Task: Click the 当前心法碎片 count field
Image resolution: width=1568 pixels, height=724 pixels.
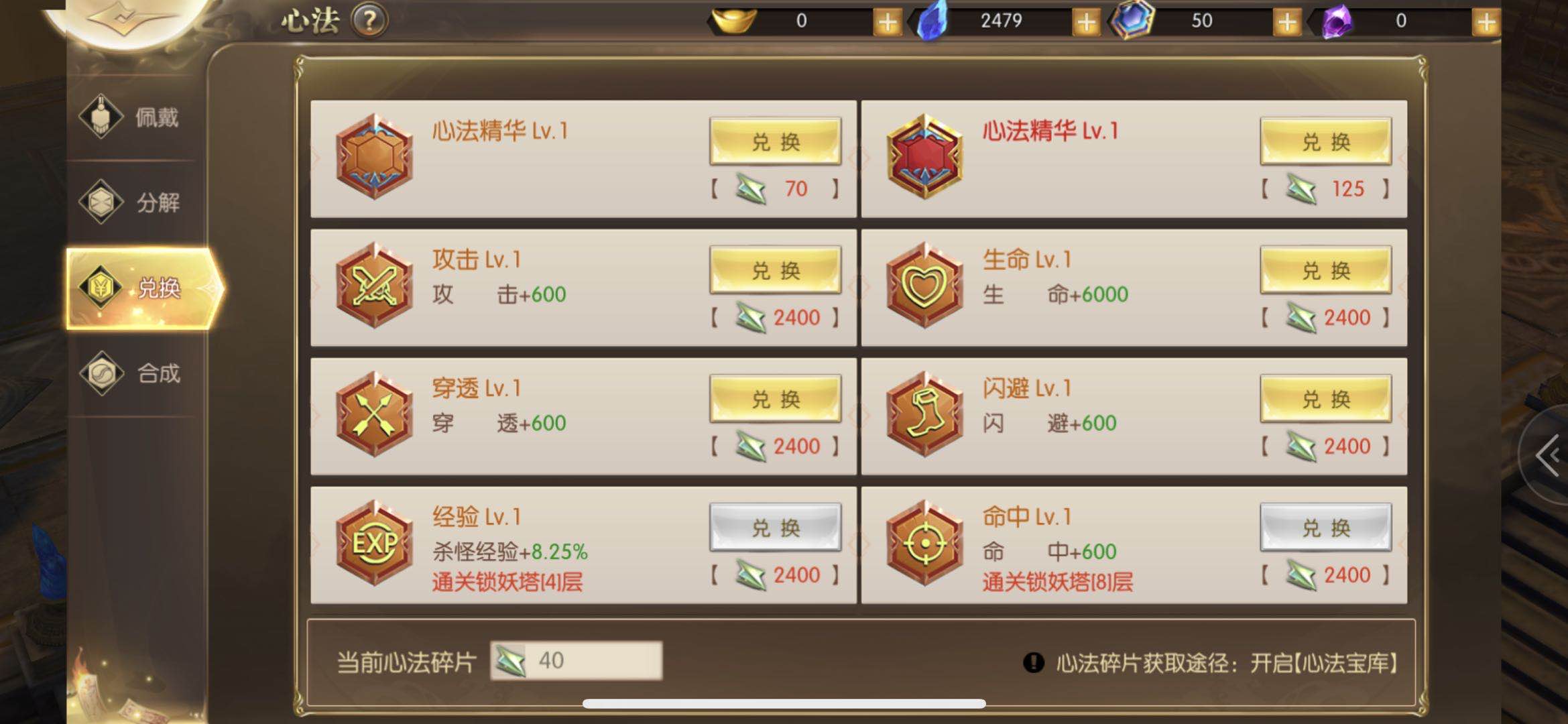Action: pyautogui.click(x=577, y=661)
